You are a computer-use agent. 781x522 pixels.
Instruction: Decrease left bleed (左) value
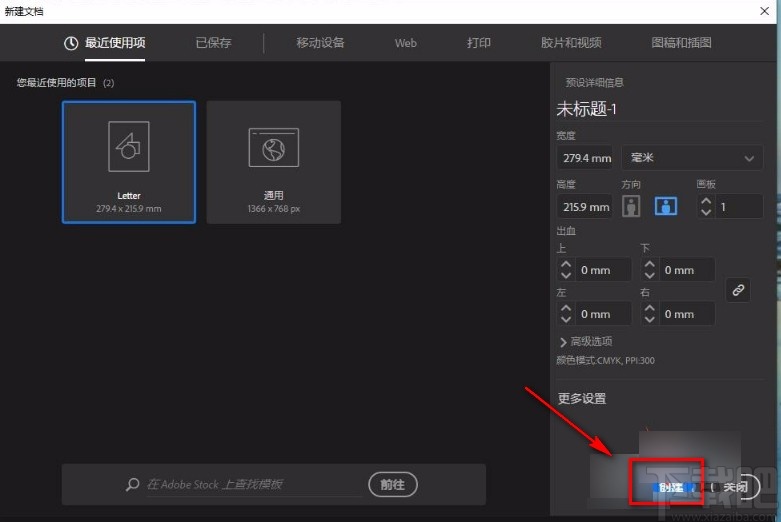(565, 319)
